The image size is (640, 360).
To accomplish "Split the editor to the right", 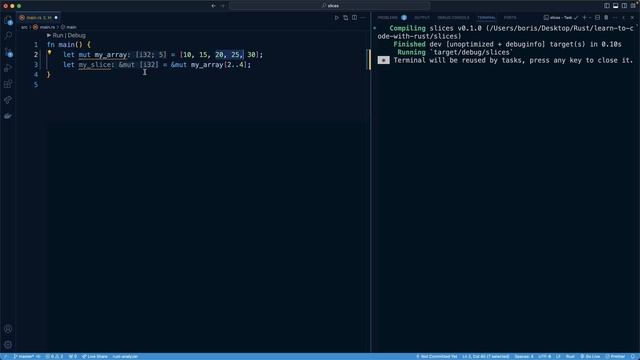I will 354,18.
